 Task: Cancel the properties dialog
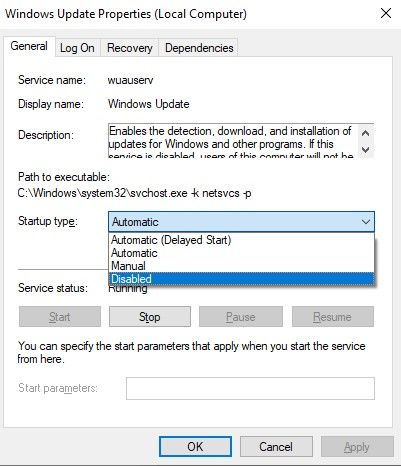(276, 446)
